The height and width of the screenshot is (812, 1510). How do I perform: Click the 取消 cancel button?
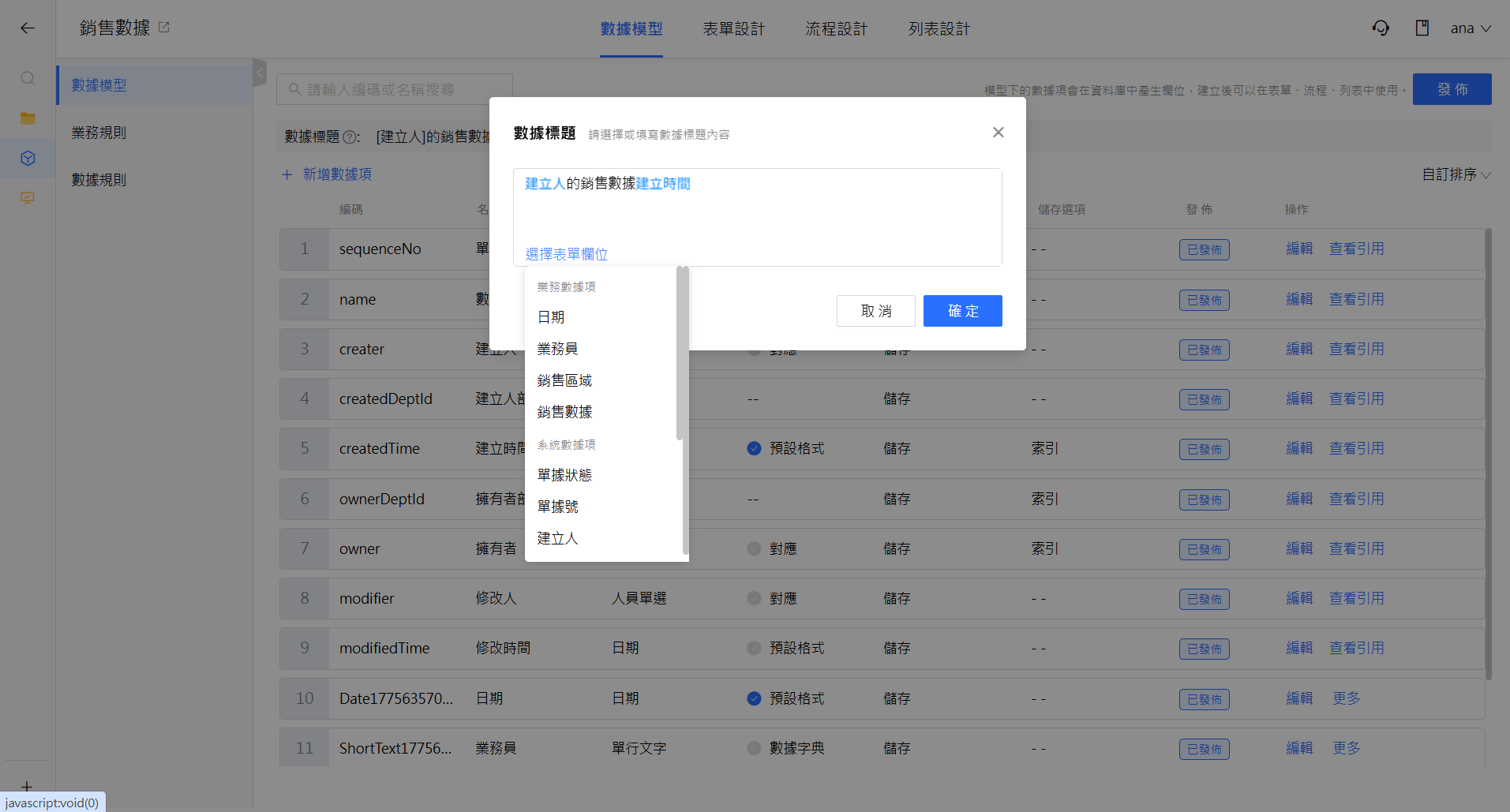pos(876,311)
